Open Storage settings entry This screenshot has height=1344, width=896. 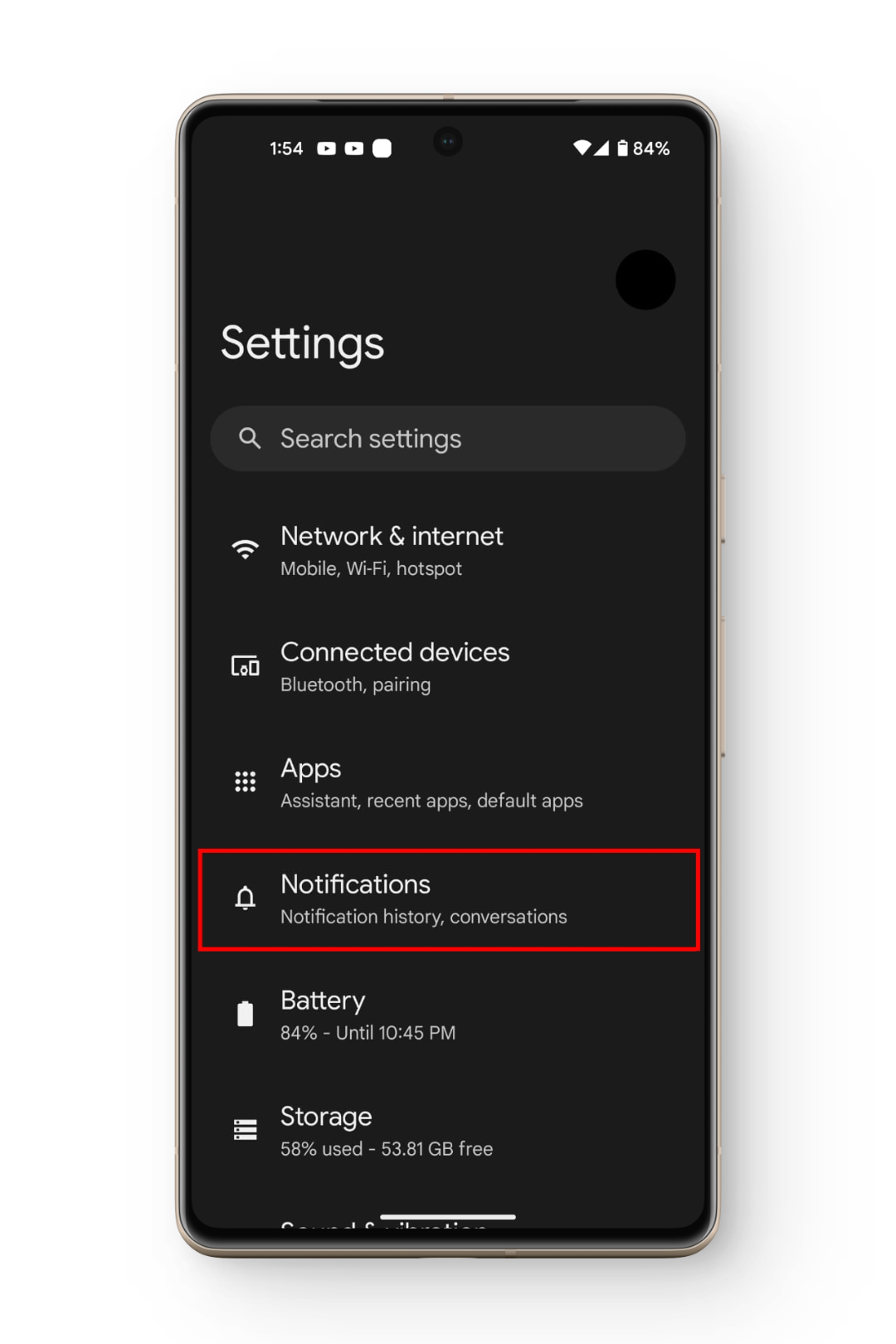pyautogui.click(x=448, y=1131)
